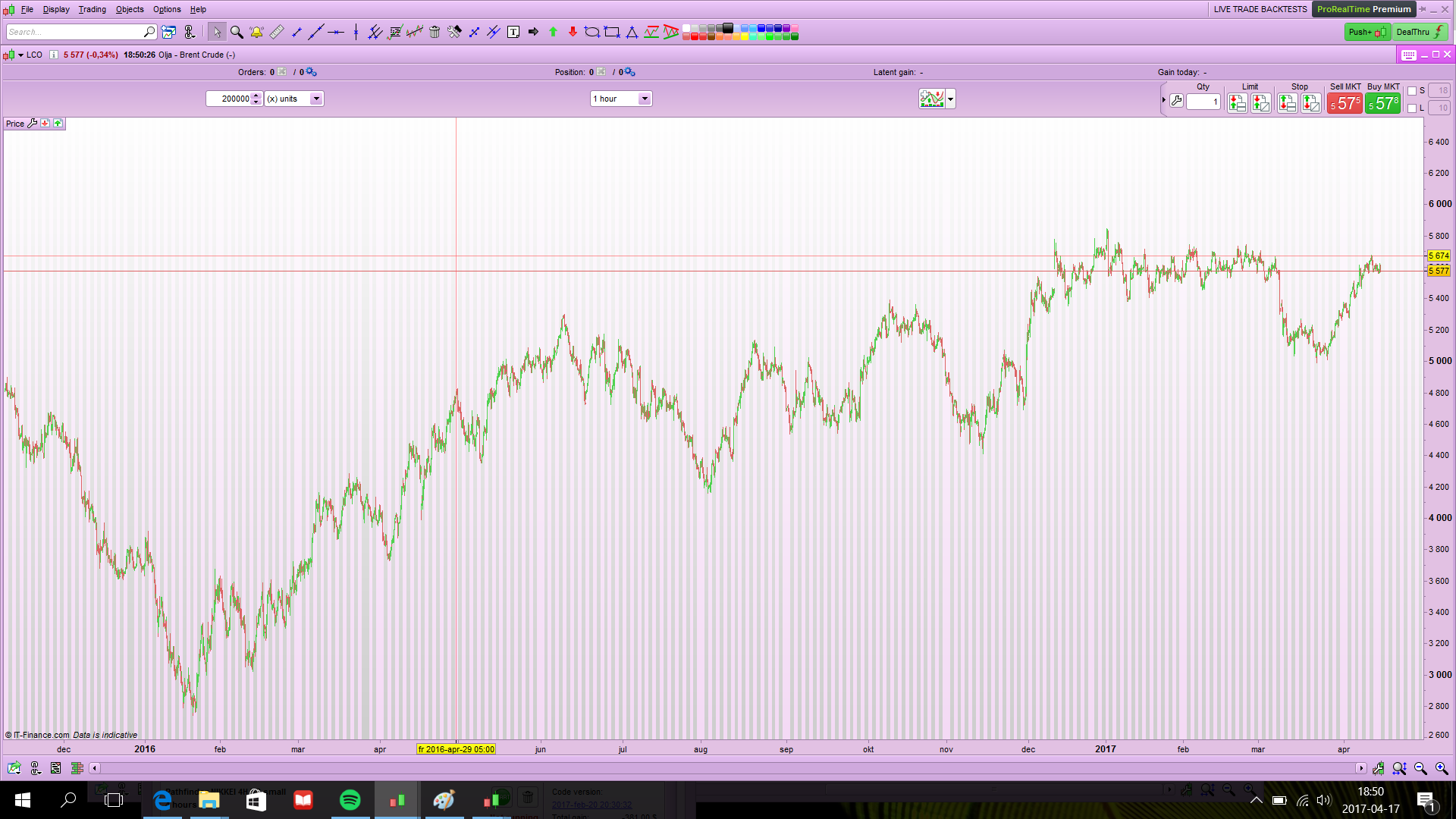Viewport: 1456px width, 819px height.
Task: Open the 1 hour timeframe dropdown
Action: click(644, 99)
